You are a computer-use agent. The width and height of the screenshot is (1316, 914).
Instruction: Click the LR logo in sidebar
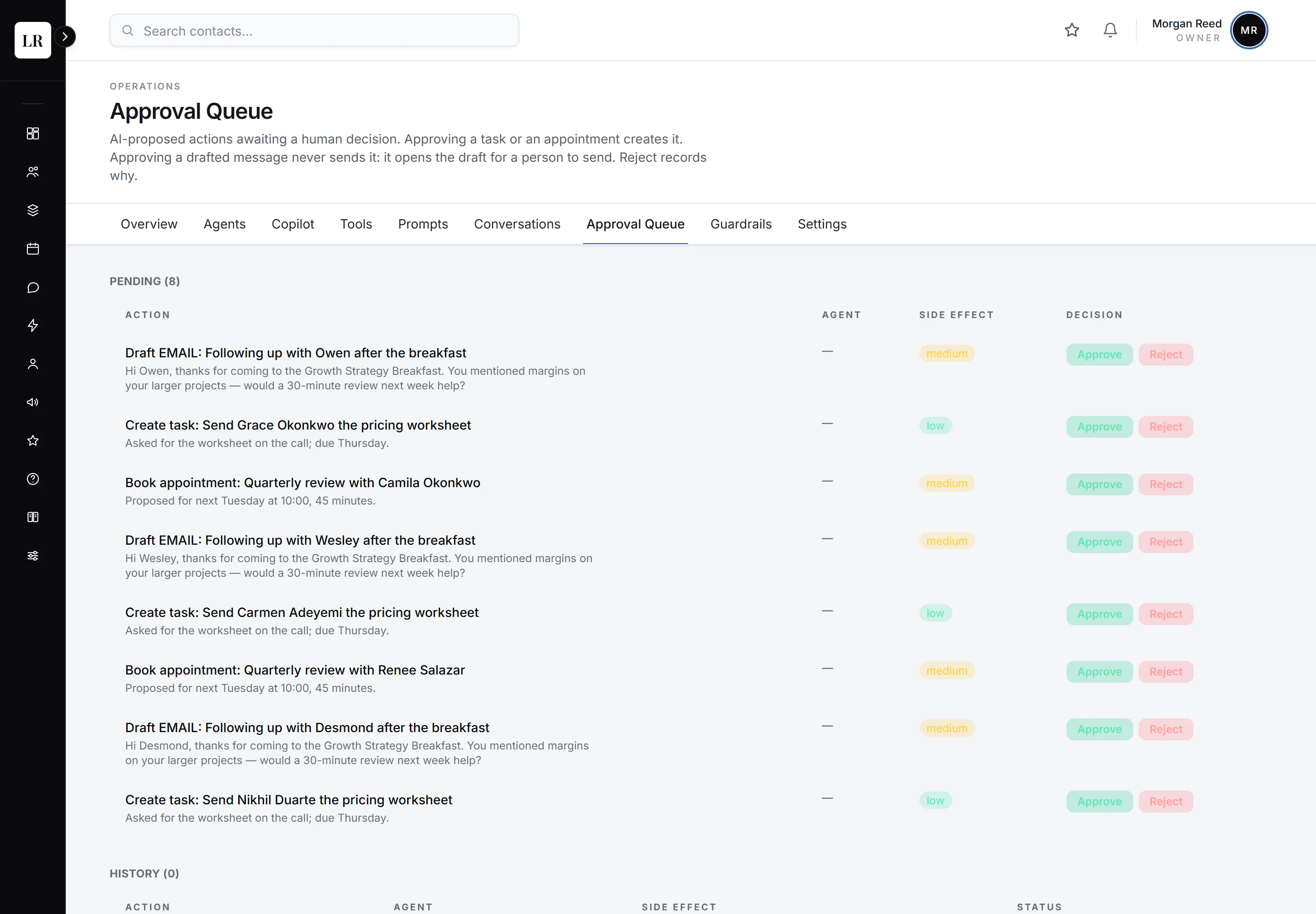[32, 40]
